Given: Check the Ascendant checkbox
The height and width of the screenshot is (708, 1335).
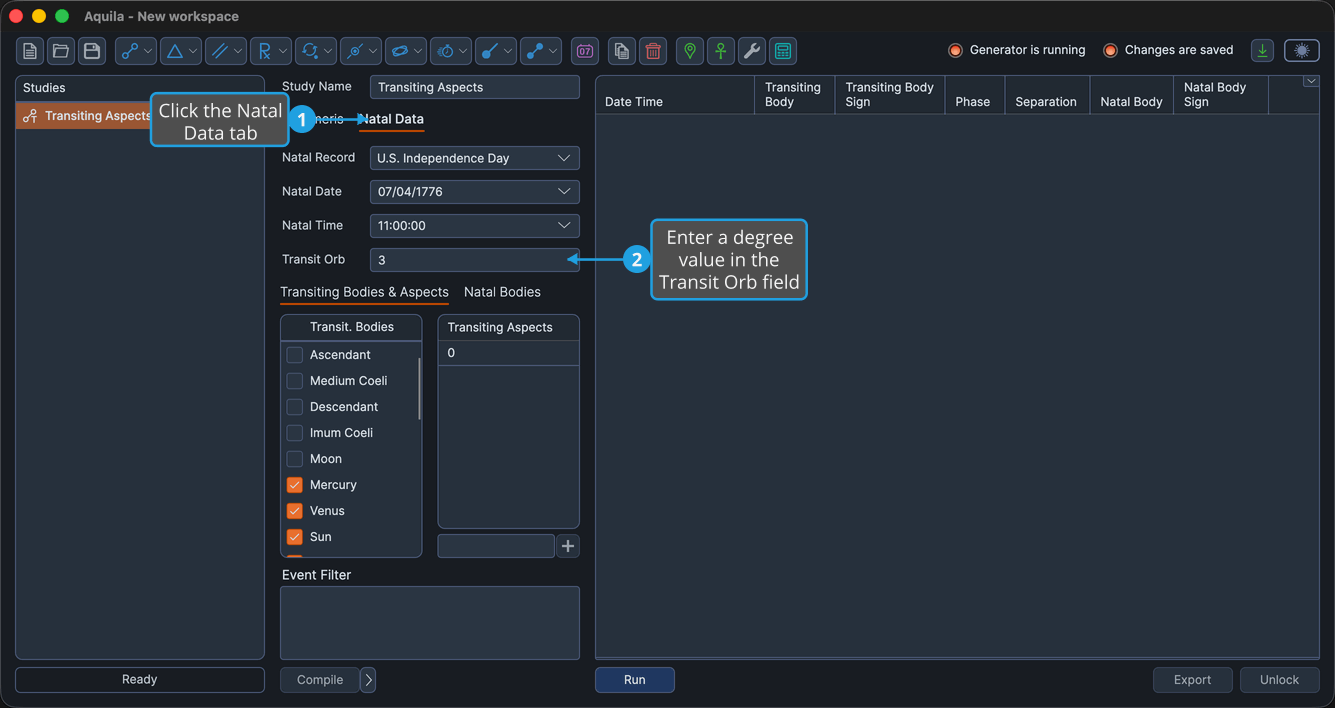Looking at the screenshot, I should [295, 355].
